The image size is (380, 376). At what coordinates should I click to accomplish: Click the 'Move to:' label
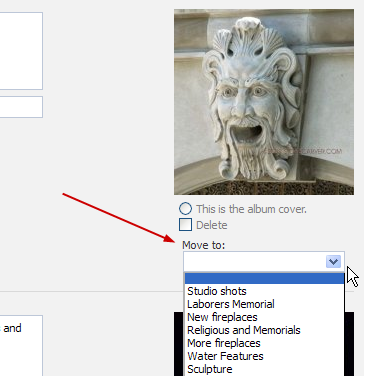click(204, 245)
